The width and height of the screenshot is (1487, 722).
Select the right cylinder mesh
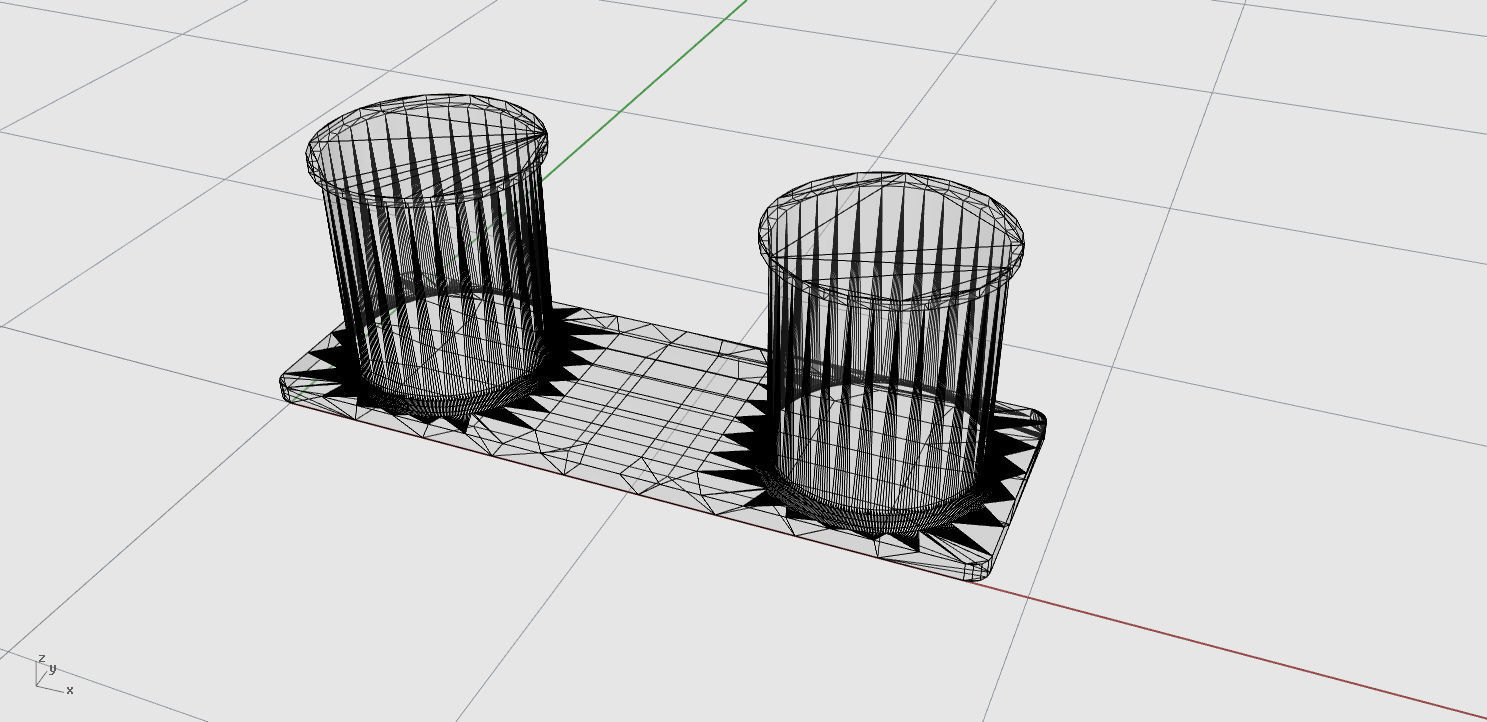coord(890,350)
